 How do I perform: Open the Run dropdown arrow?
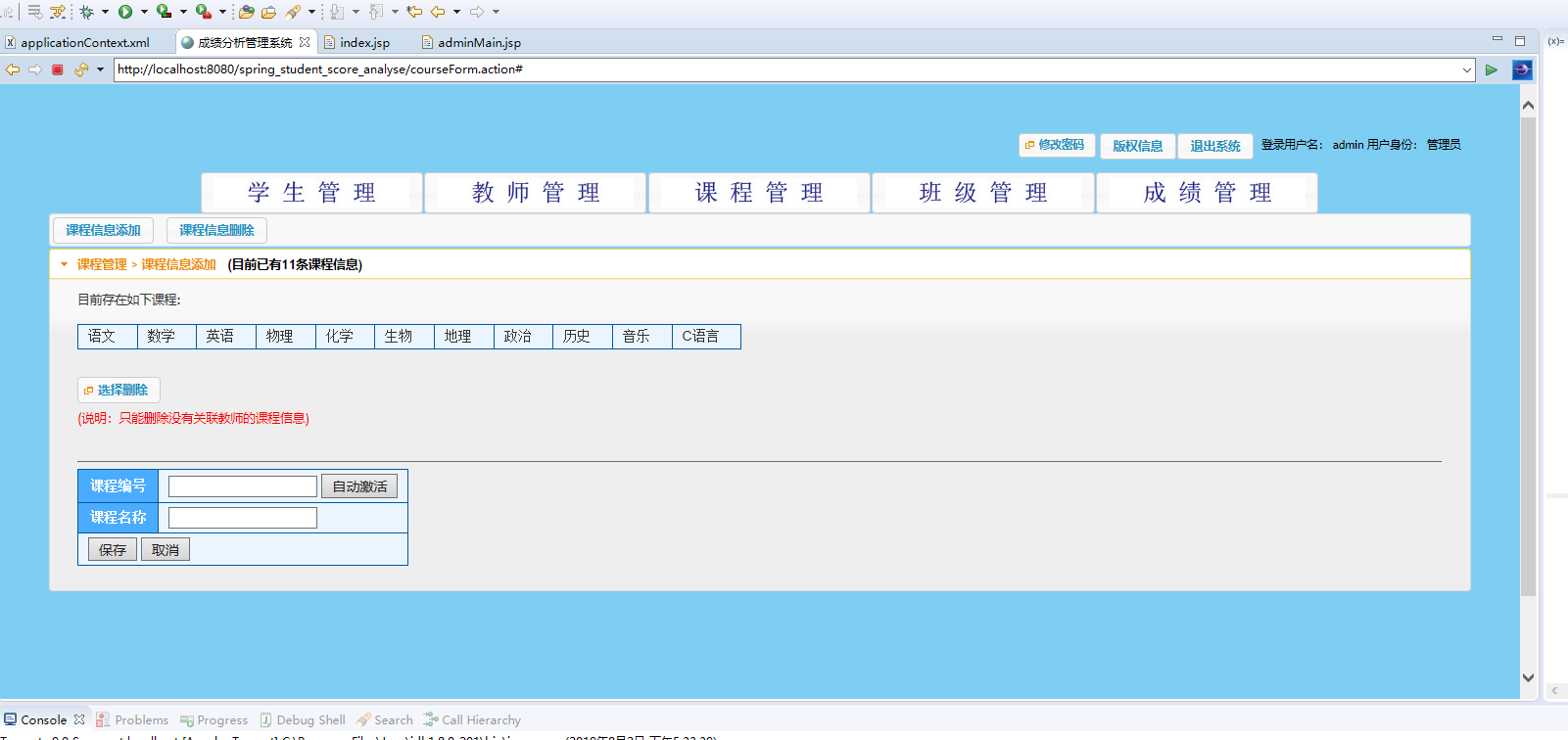tap(144, 12)
